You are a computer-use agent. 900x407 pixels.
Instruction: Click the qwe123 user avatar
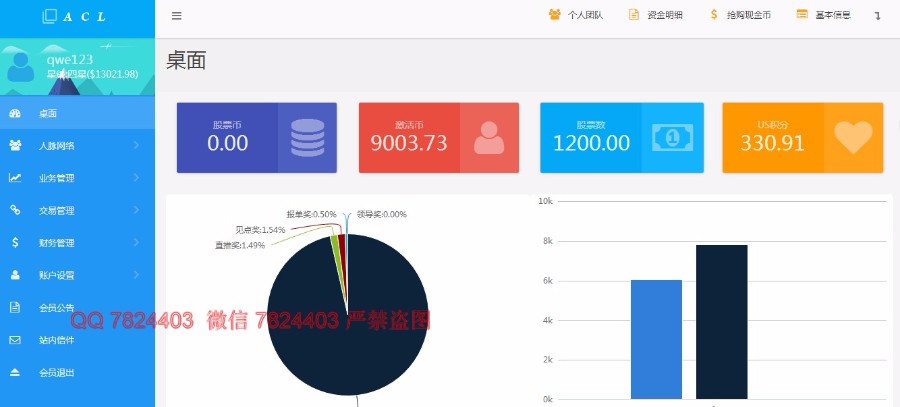pos(21,66)
